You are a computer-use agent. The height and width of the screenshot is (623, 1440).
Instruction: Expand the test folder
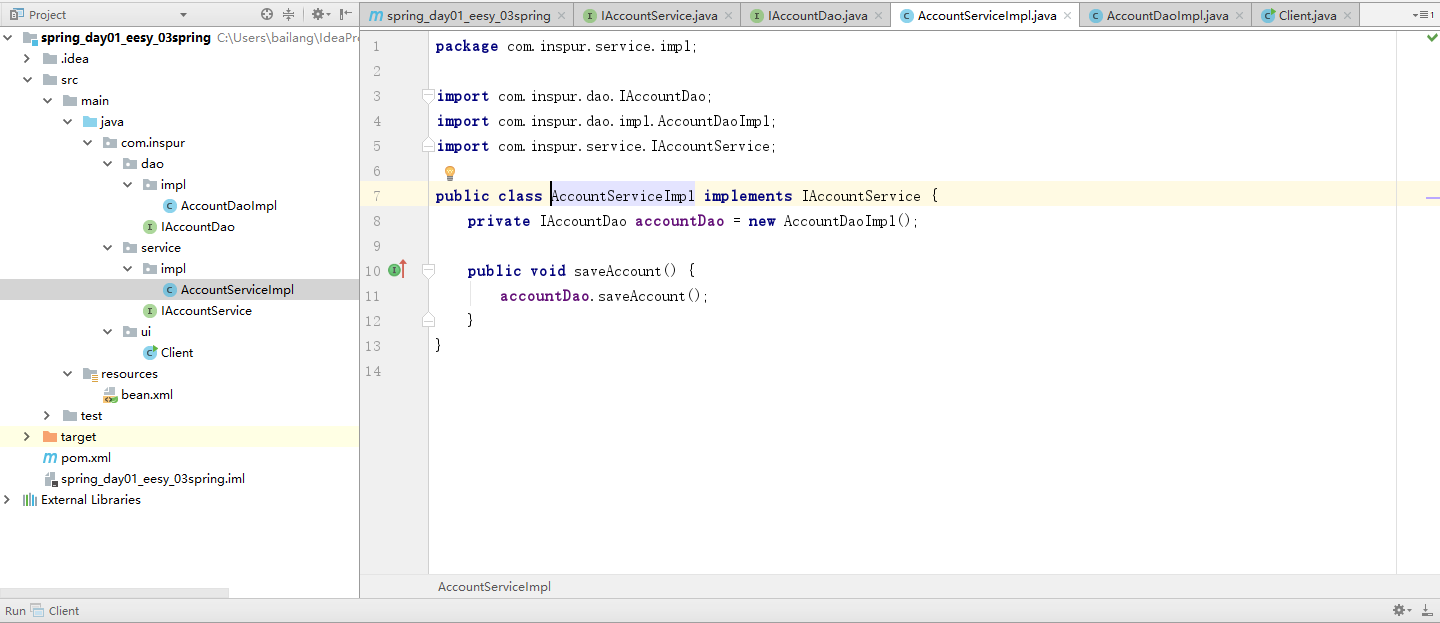[x=47, y=416]
